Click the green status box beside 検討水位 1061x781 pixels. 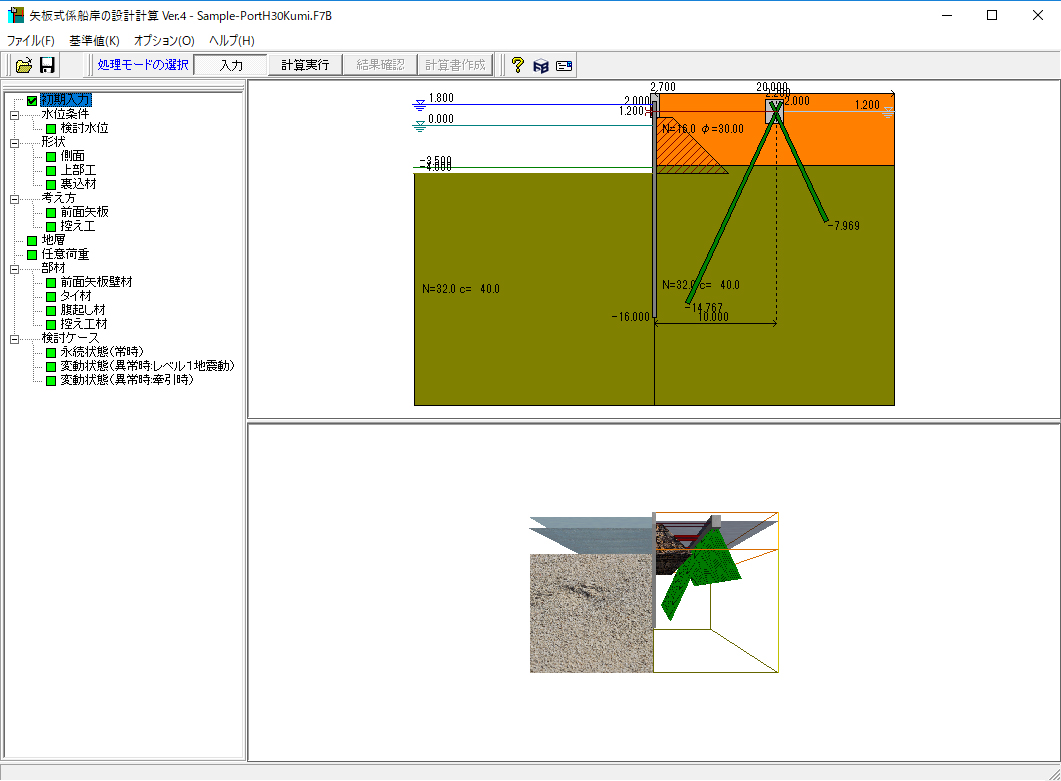pyautogui.click(x=51, y=129)
